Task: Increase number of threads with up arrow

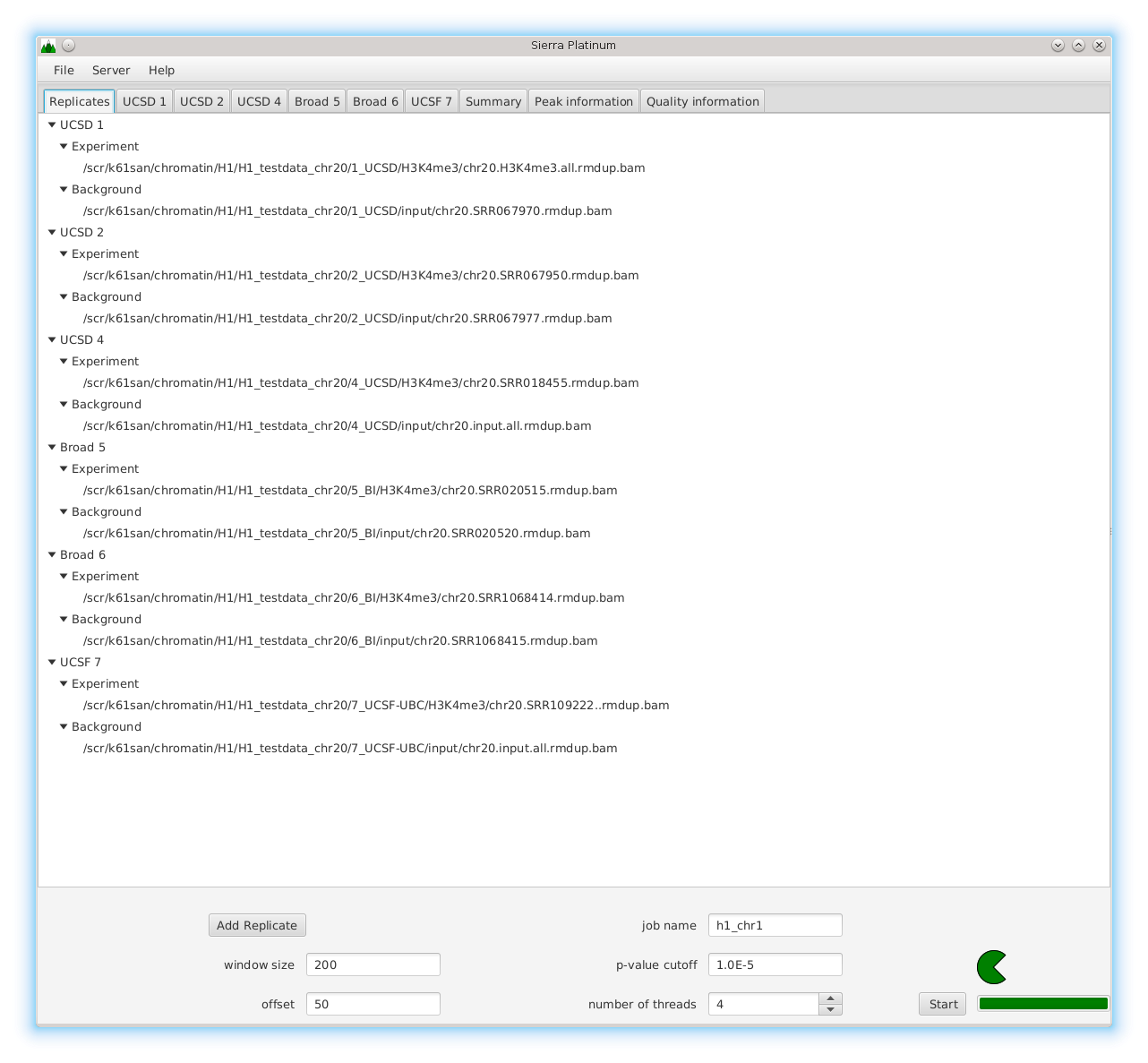Action: pyautogui.click(x=830, y=998)
